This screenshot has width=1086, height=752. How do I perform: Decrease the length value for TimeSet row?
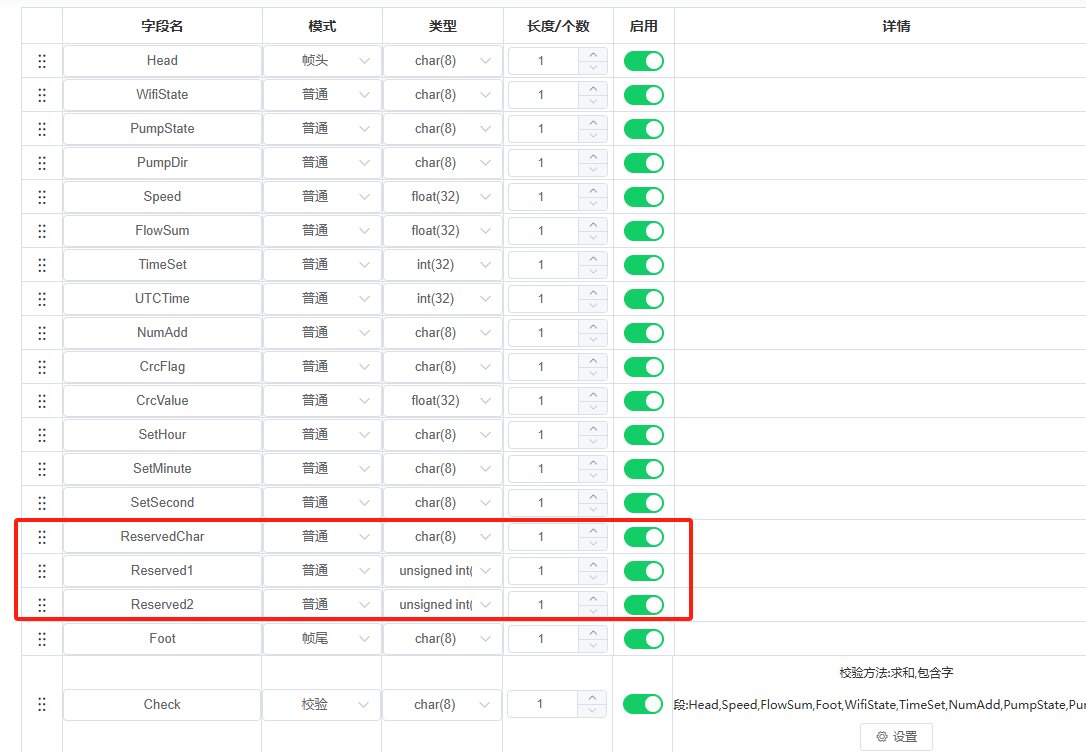[594, 272]
